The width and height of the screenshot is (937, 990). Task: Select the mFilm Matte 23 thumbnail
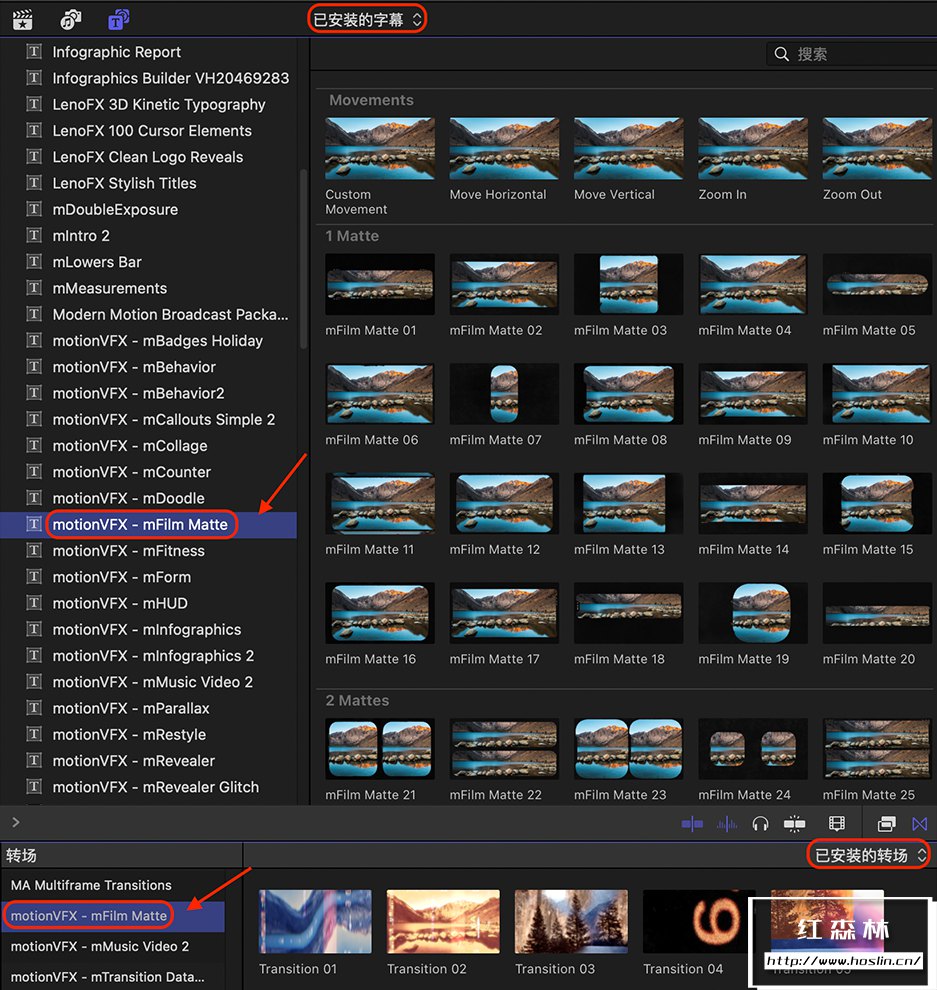point(628,749)
